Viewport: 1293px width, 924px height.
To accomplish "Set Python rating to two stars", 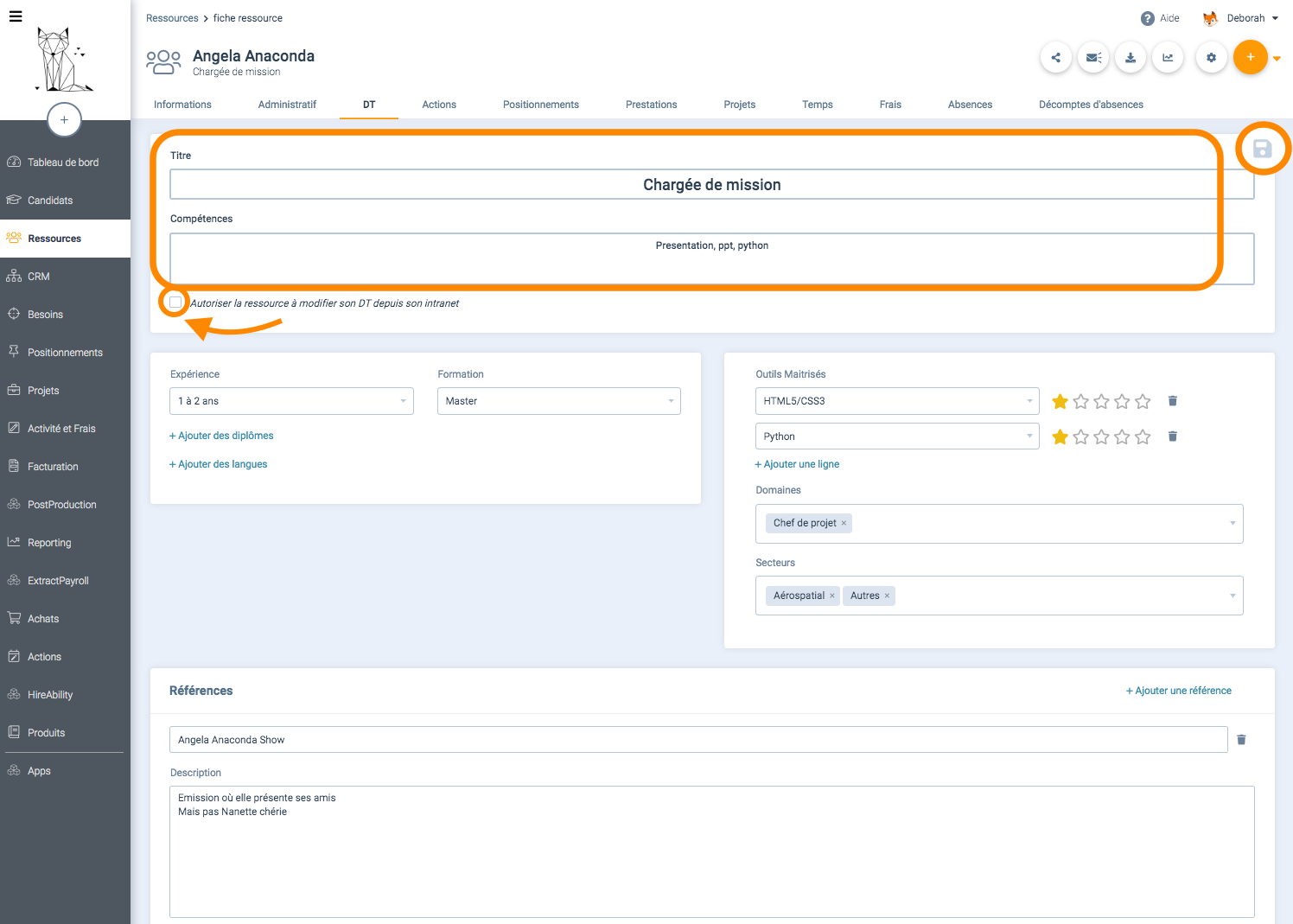I will (1080, 437).
